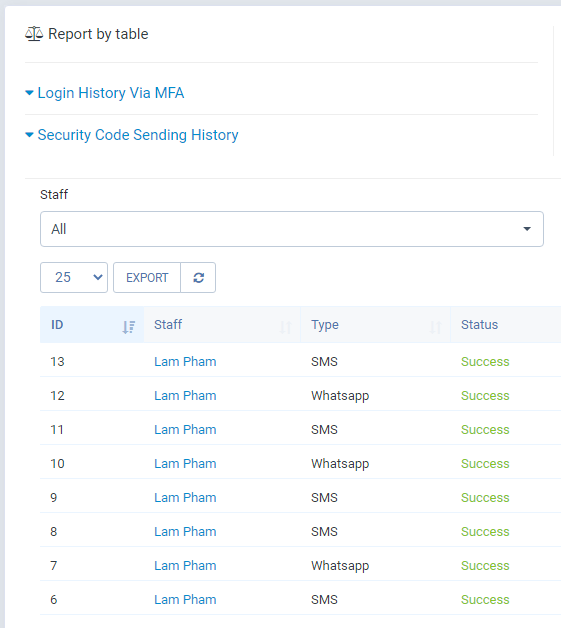Screen dimensions: 561x628
Task: Click the EXPORT button
Action: tap(147, 278)
